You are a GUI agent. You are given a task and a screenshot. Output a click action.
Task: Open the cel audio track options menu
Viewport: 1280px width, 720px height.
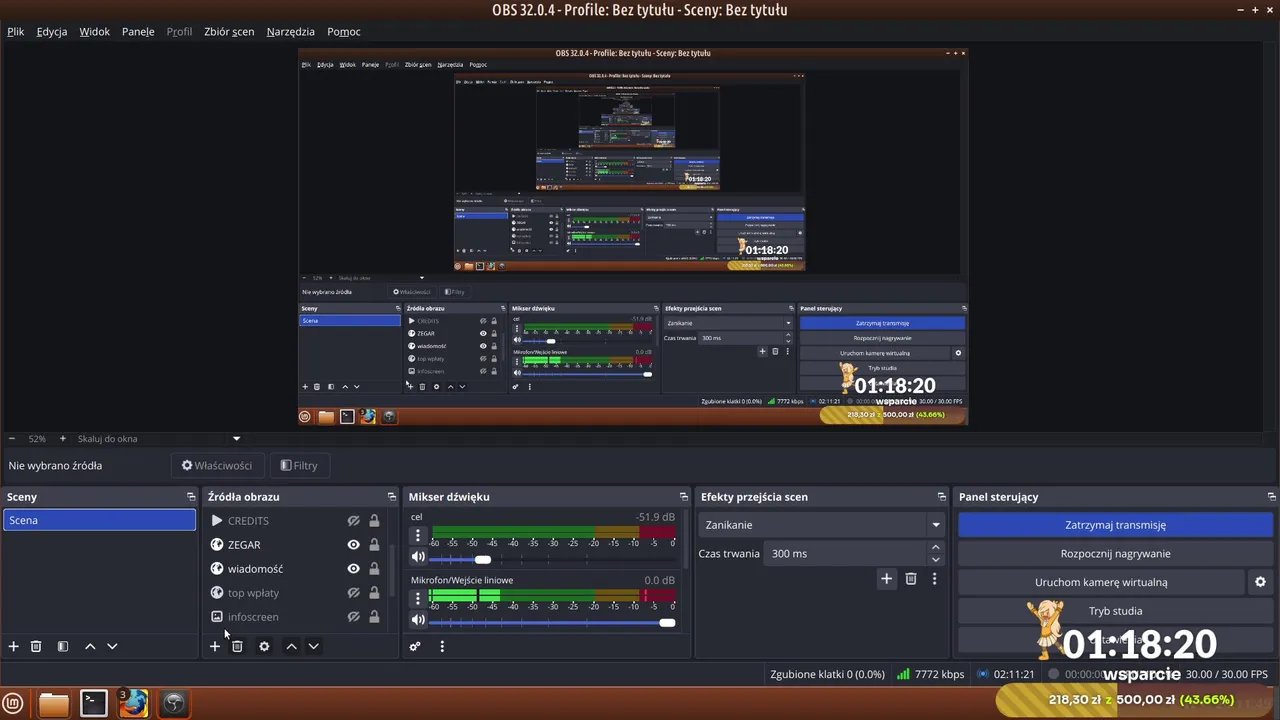pyautogui.click(x=418, y=536)
